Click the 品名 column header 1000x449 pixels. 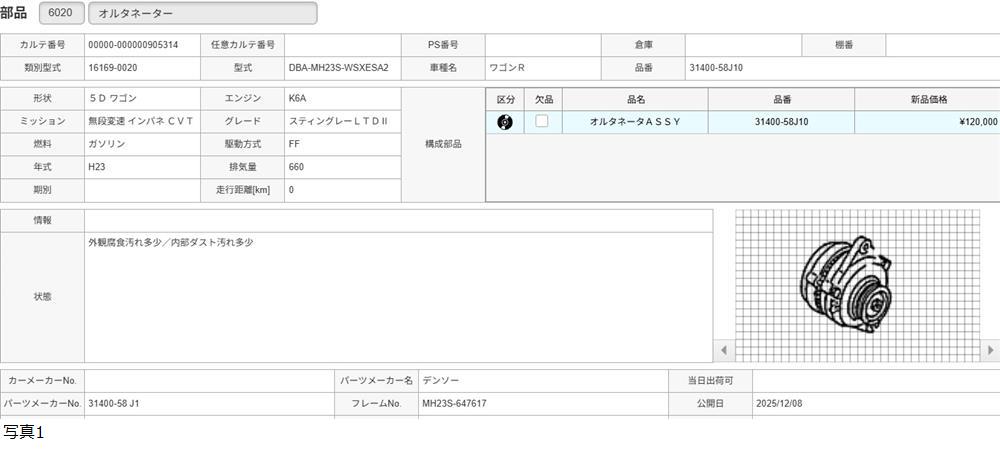[635, 99]
